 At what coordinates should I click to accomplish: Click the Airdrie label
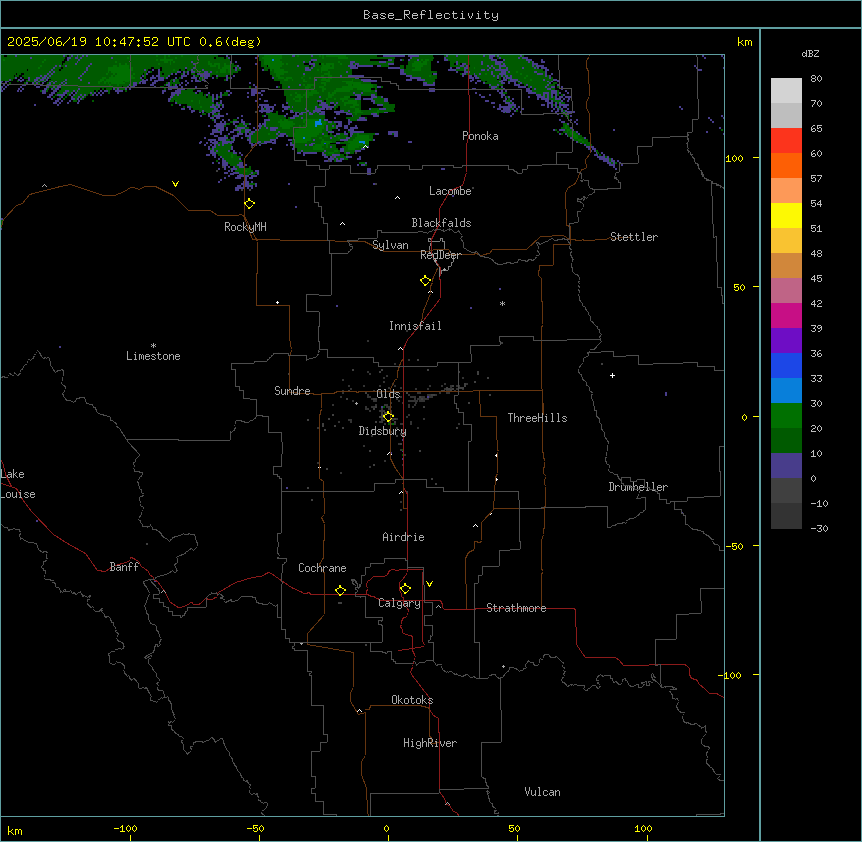coord(403,537)
